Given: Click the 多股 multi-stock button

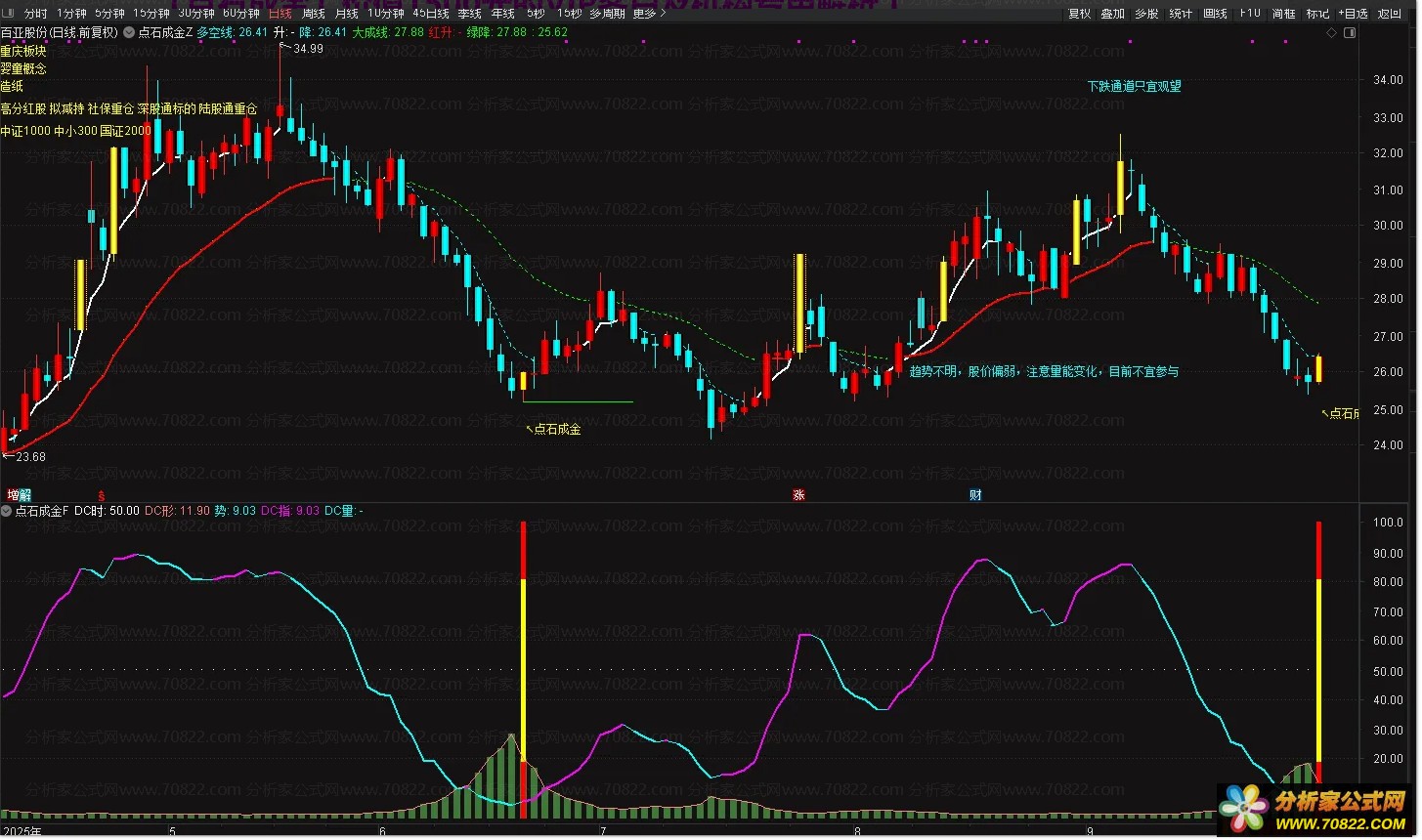Looking at the screenshot, I should click(1146, 14).
